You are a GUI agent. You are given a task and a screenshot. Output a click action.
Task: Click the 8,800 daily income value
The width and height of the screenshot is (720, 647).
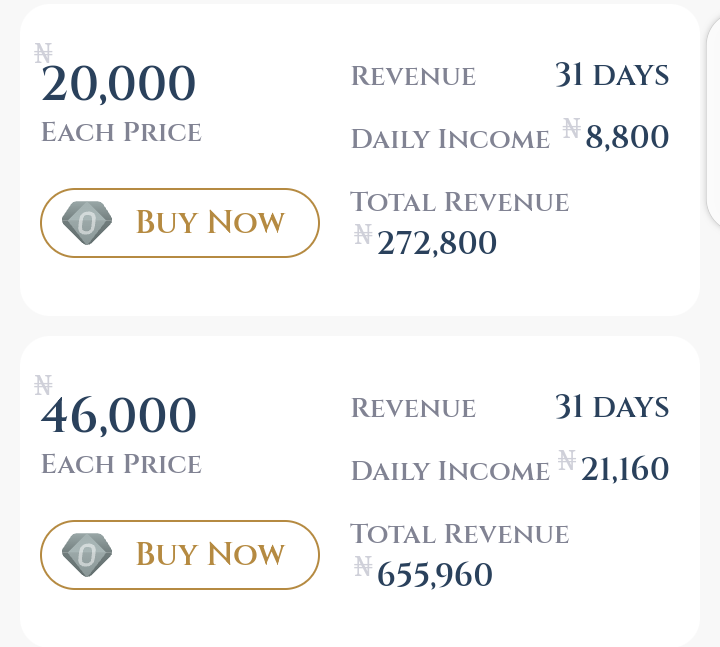pyautogui.click(x=627, y=137)
